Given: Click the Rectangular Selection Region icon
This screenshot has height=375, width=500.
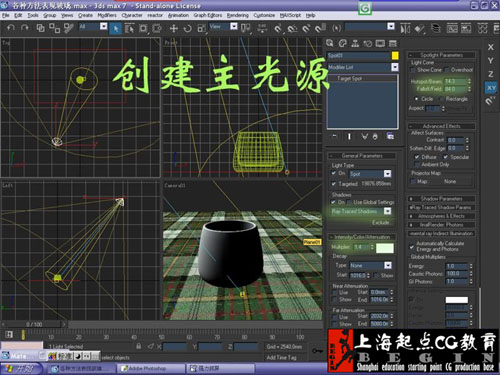Looking at the screenshot, I should 143,29.
